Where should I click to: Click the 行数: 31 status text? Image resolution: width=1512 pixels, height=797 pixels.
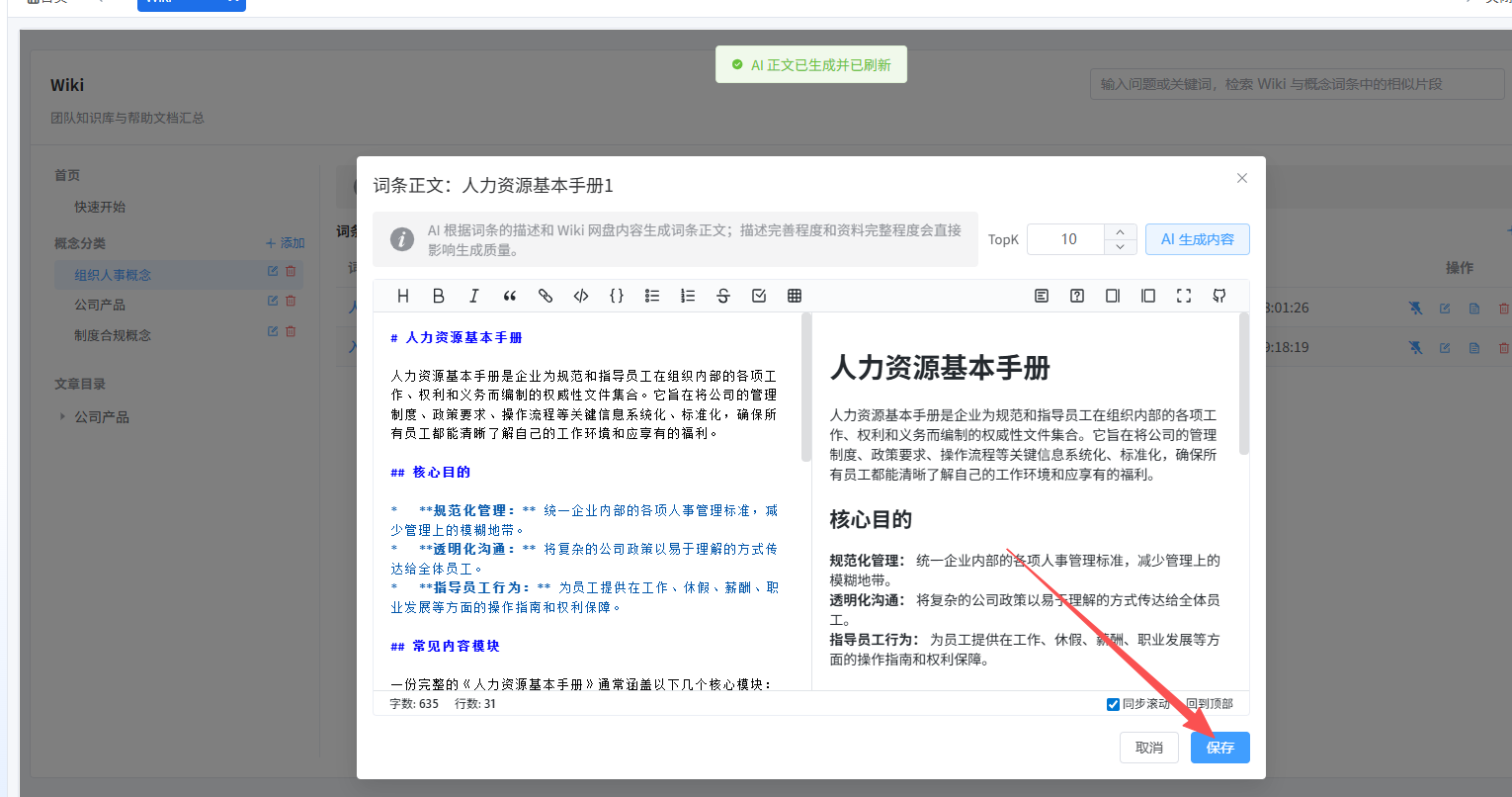(x=475, y=704)
